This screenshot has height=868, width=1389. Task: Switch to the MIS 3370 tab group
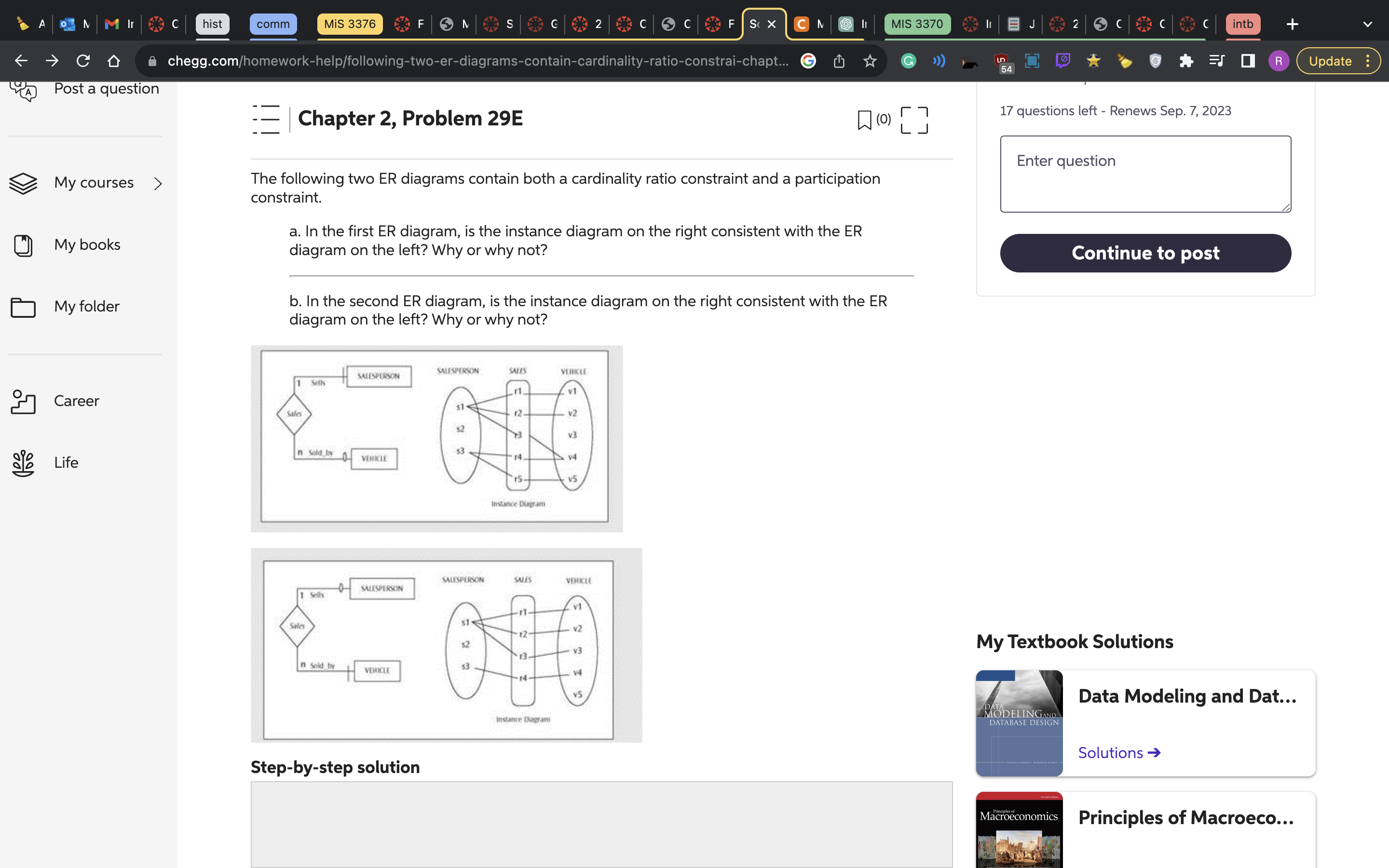(x=917, y=24)
